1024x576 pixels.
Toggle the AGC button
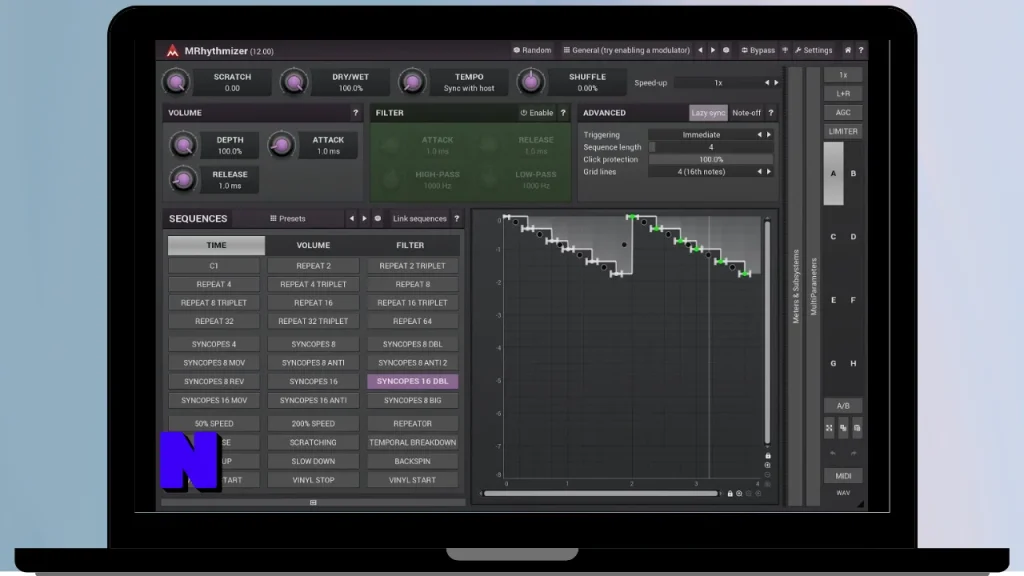(x=843, y=112)
